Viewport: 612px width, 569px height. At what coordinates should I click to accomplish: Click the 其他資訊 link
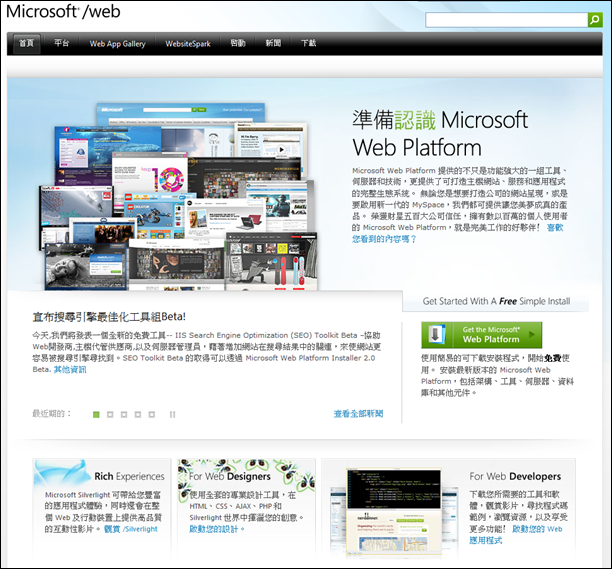pyautogui.click(x=70, y=369)
